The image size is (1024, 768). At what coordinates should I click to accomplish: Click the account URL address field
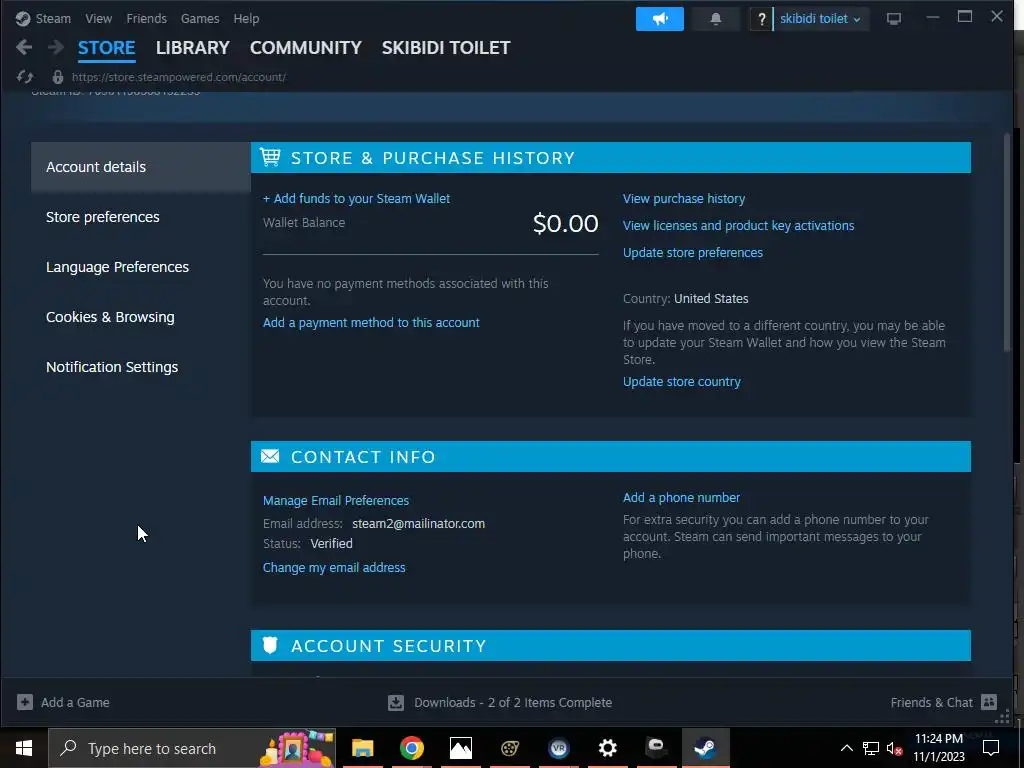[179, 77]
